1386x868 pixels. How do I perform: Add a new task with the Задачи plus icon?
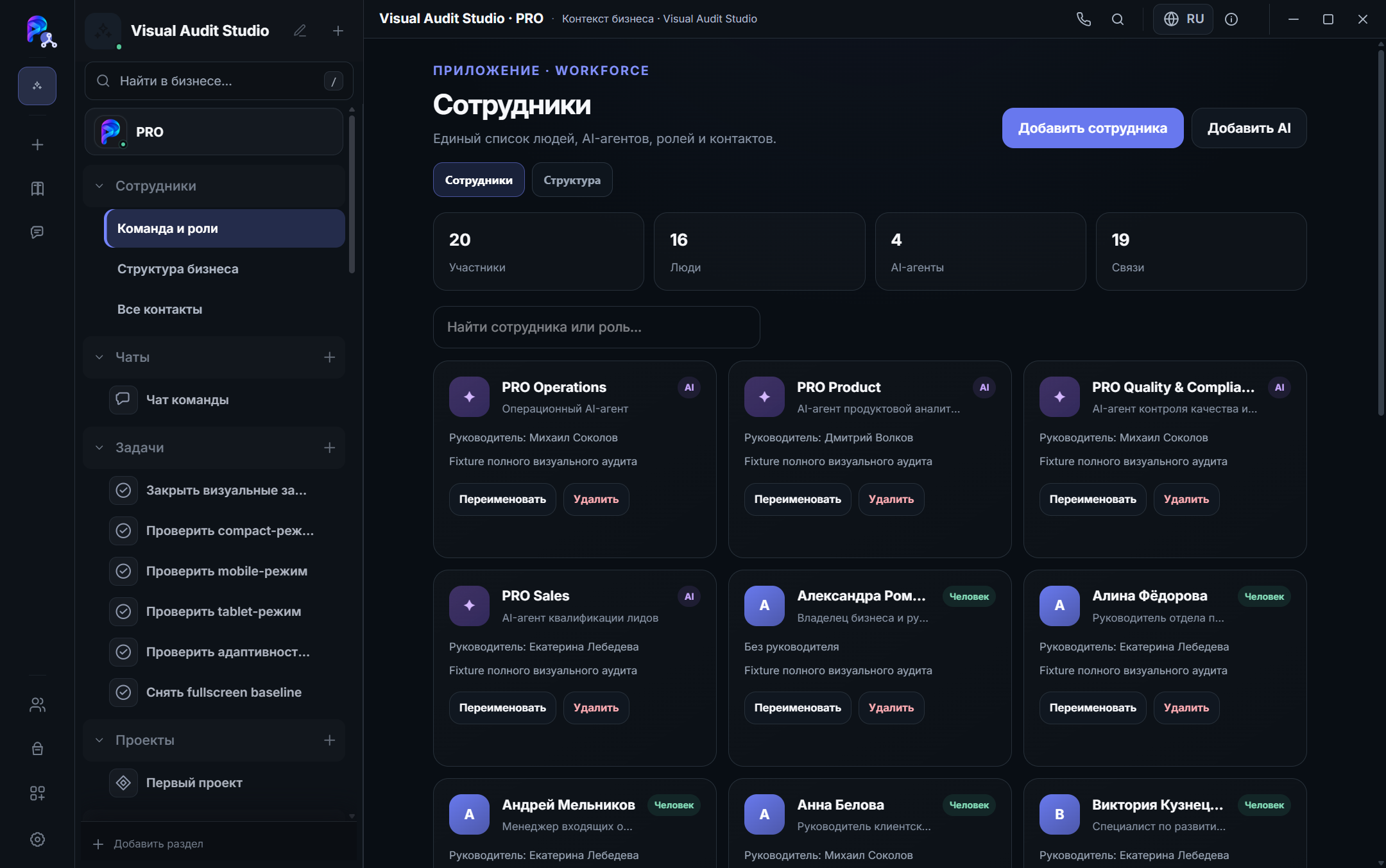click(x=330, y=448)
